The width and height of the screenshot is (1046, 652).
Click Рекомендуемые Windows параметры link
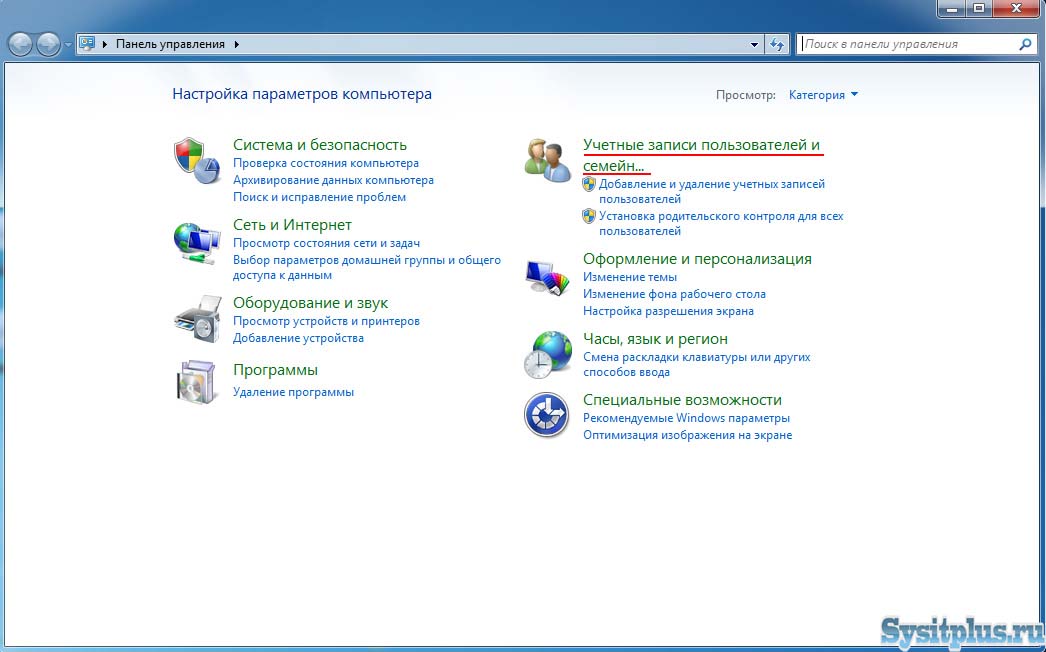click(x=686, y=418)
